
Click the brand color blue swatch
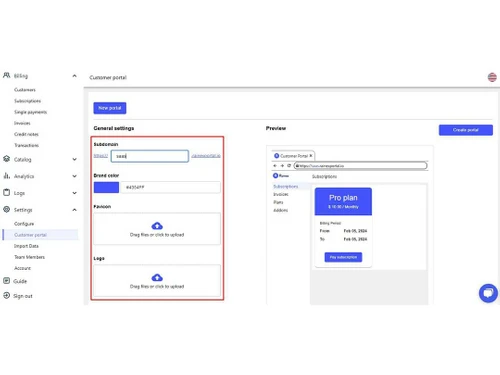(106, 187)
